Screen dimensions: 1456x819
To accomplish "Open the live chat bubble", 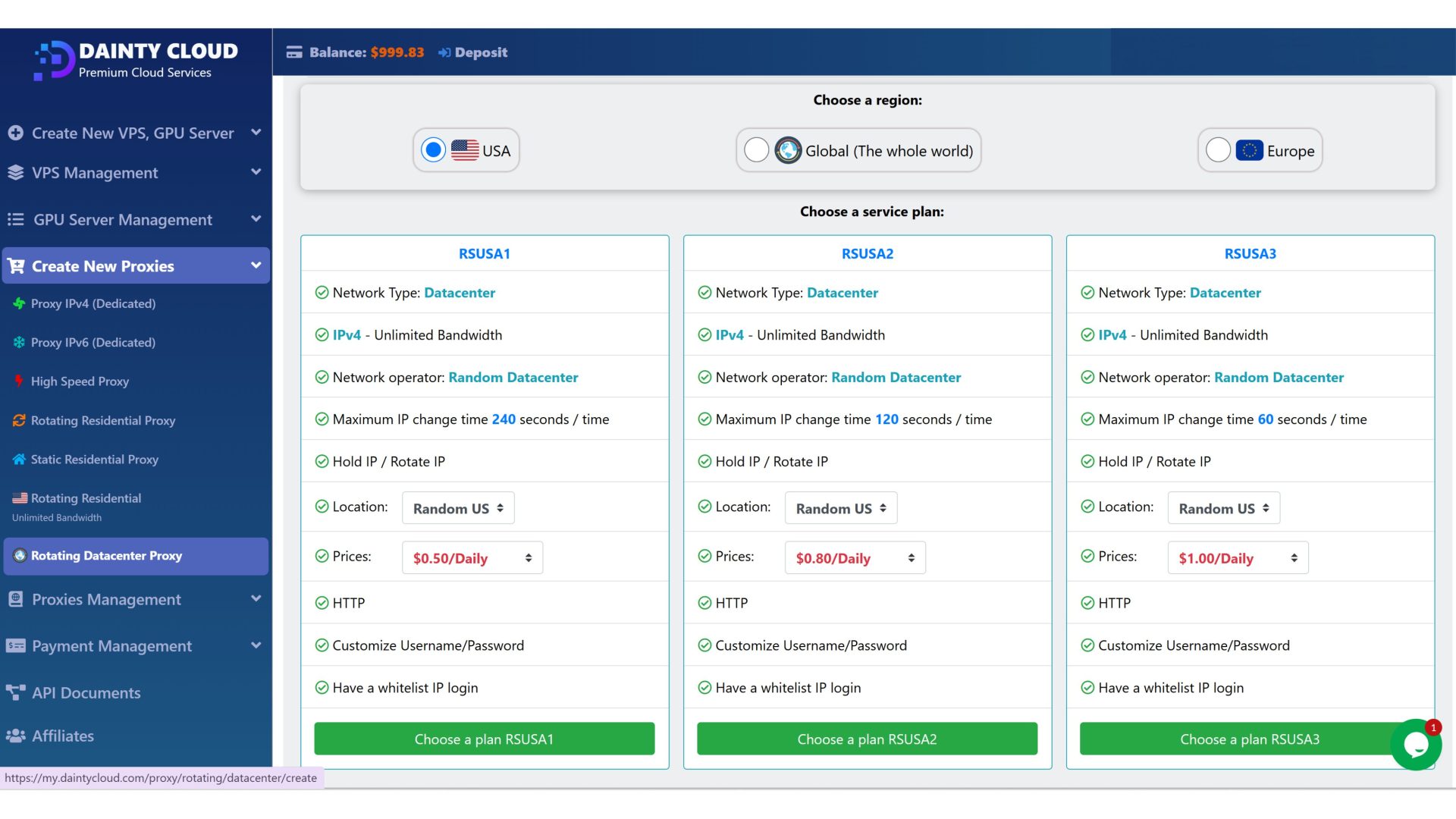I will coord(1416,745).
